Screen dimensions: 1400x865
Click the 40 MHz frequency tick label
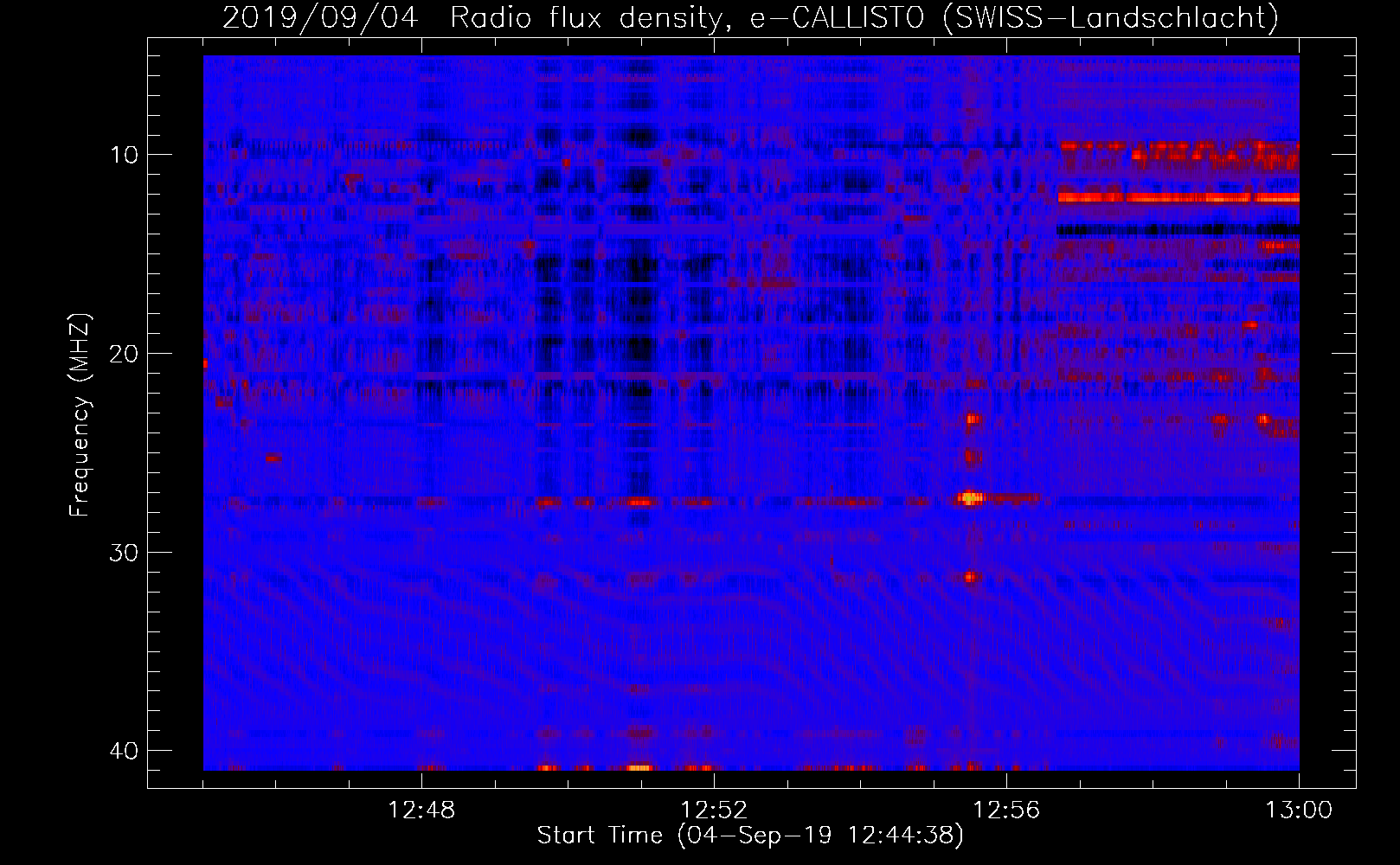click(124, 751)
